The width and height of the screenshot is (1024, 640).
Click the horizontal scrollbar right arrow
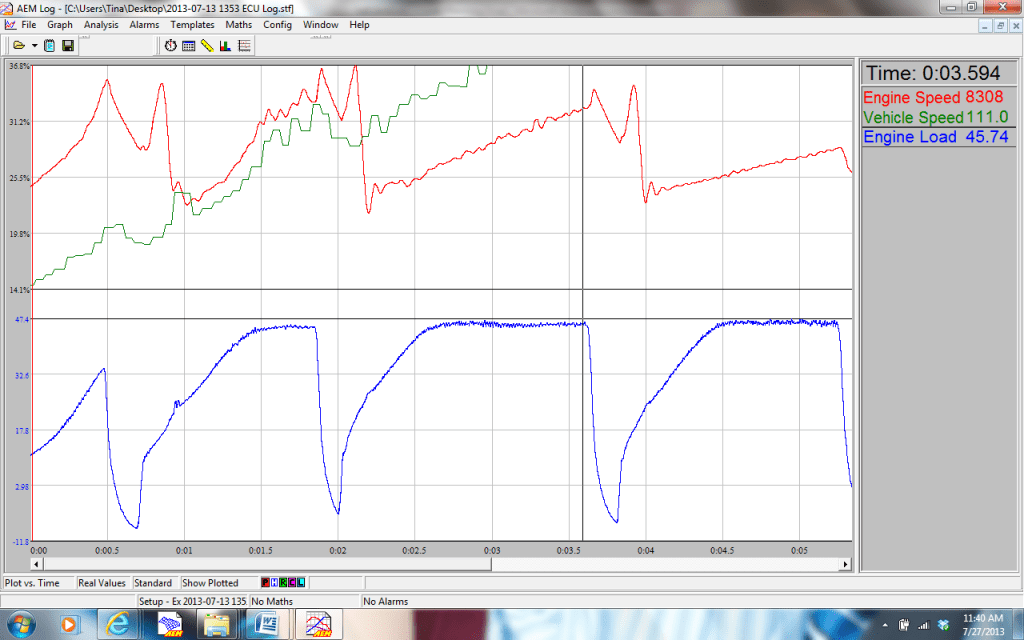pyautogui.click(x=846, y=564)
